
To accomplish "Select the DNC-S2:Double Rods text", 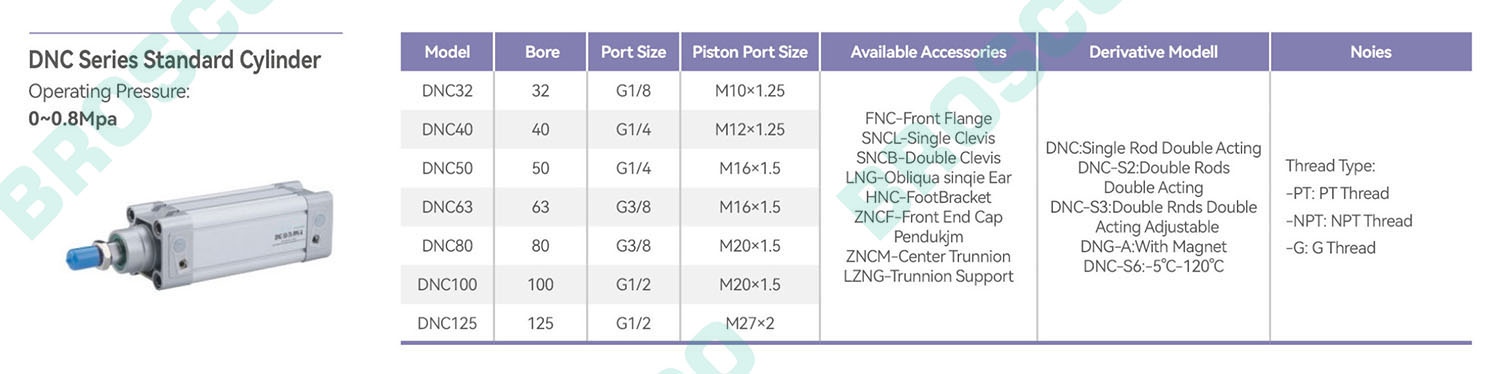I will point(1154,168).
